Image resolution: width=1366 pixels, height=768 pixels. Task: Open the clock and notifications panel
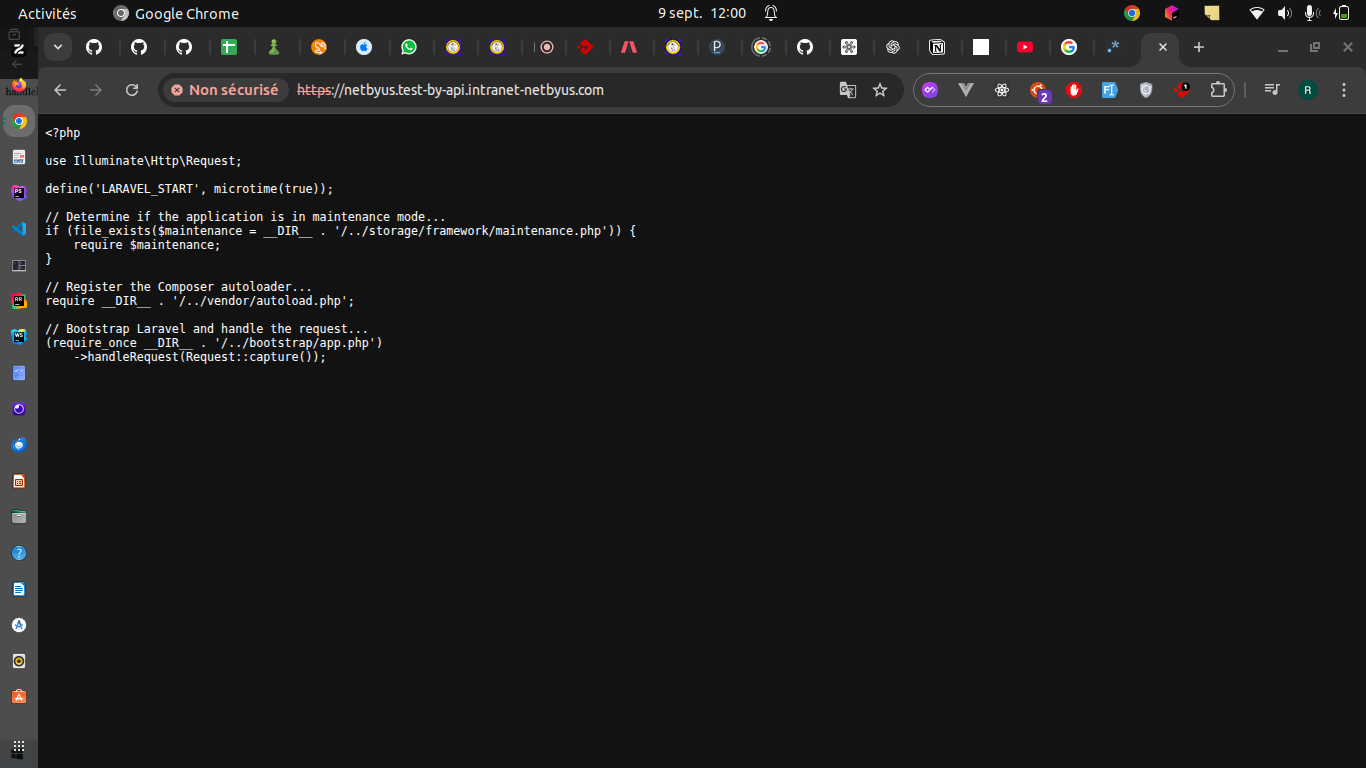702,13
